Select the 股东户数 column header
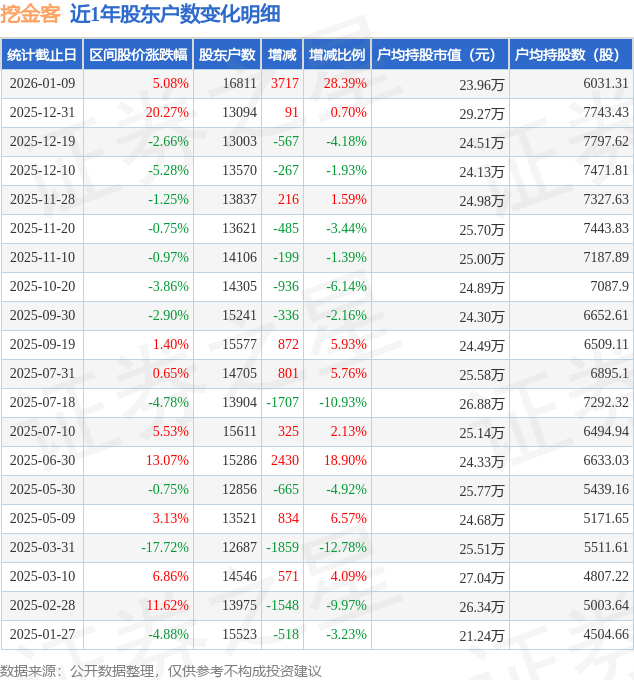The image size is (634, 680). [x=227, y=55]
